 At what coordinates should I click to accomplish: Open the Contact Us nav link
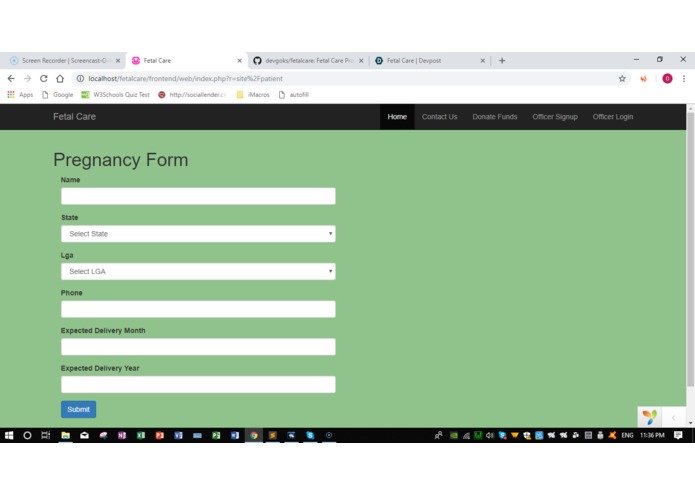[x=439, y=117]
